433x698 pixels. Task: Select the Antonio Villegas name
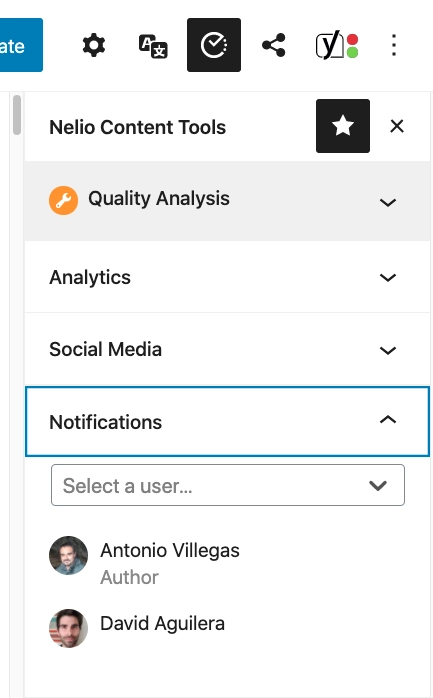170,551
